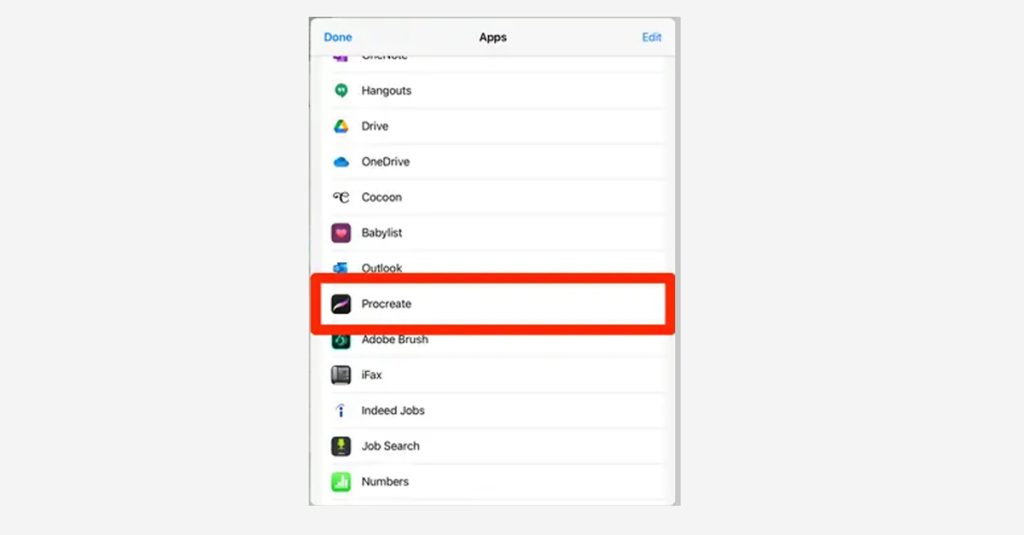Tap Edit in the Apps header
1024x535 pixels.
(x=652, y=37)
